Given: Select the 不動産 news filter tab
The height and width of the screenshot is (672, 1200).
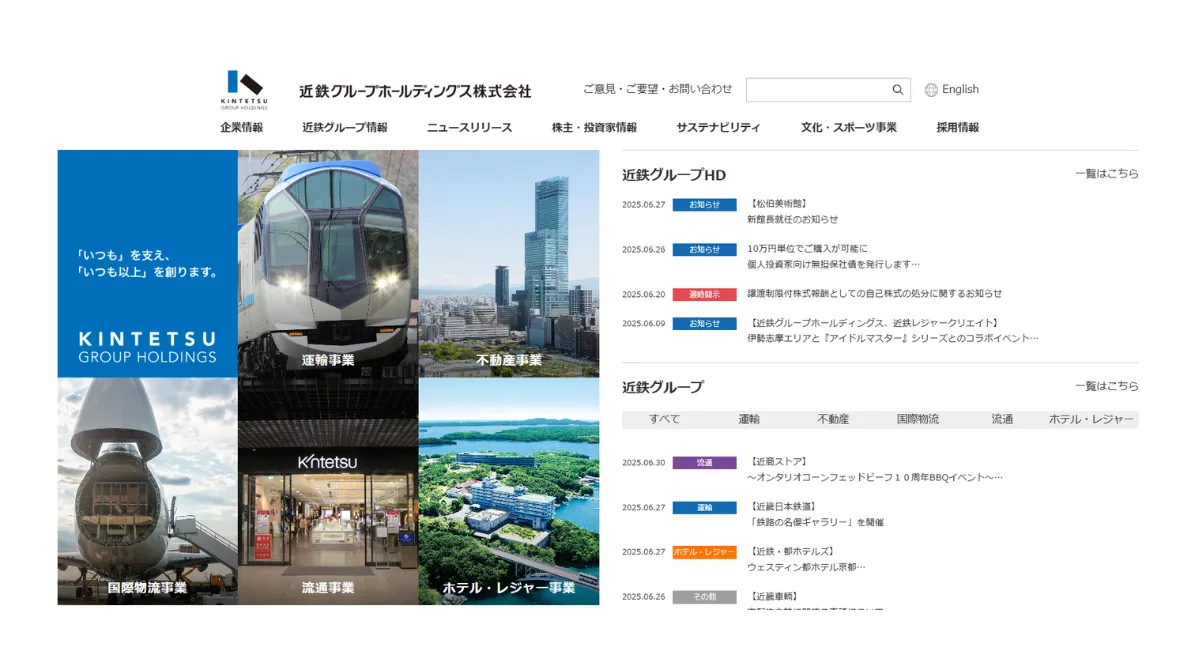Looking at the screenshot, I should 833,420.
